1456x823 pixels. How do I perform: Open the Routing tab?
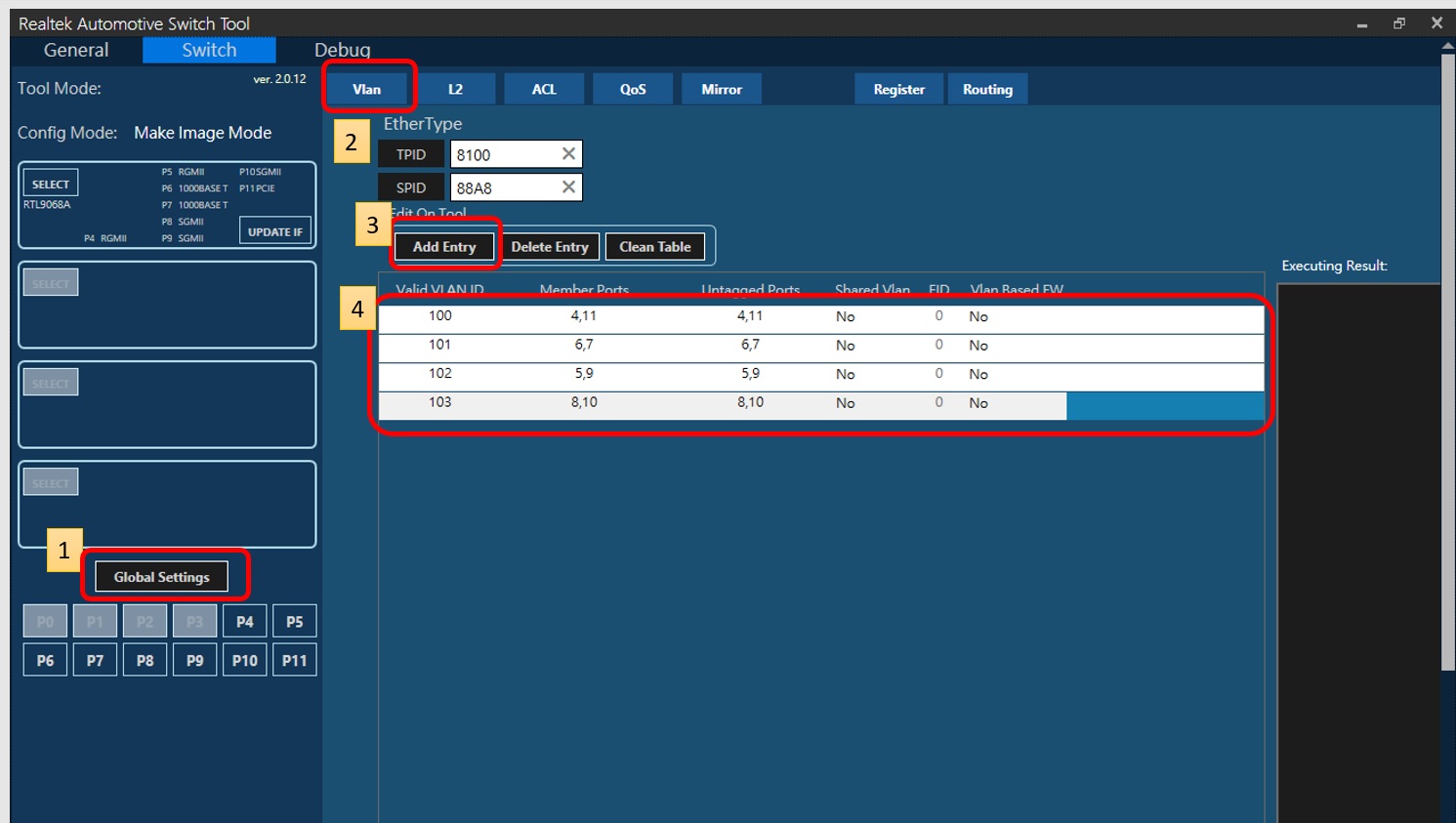point(987,89)
